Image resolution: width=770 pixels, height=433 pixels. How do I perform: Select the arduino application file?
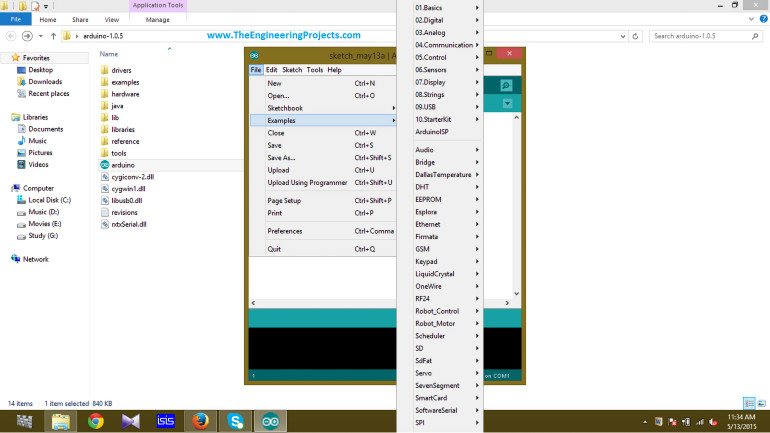(x=125, y=164)
